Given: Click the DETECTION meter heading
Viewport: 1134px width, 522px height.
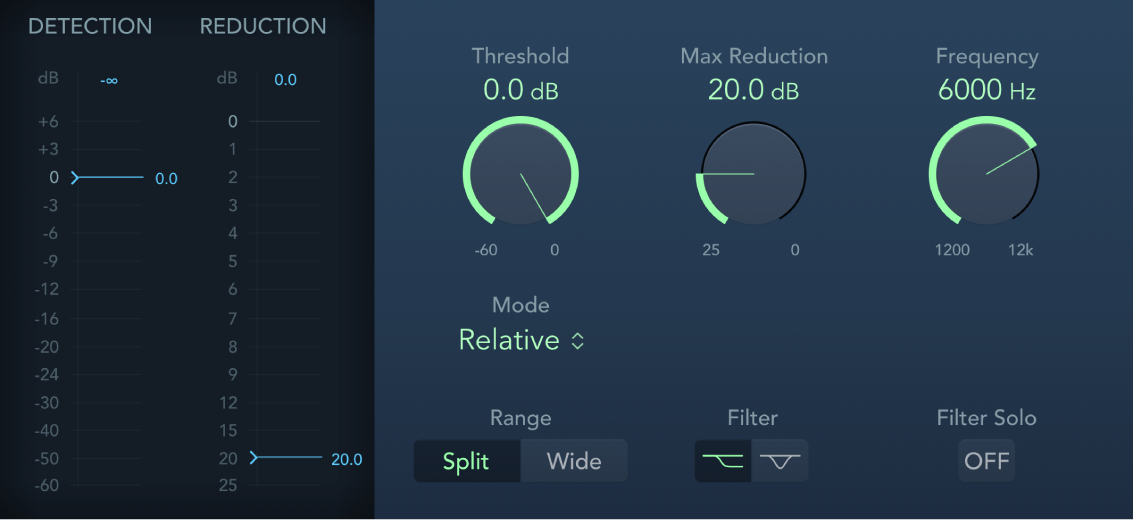Looking at the screenshot, I should tap(90, 27).
